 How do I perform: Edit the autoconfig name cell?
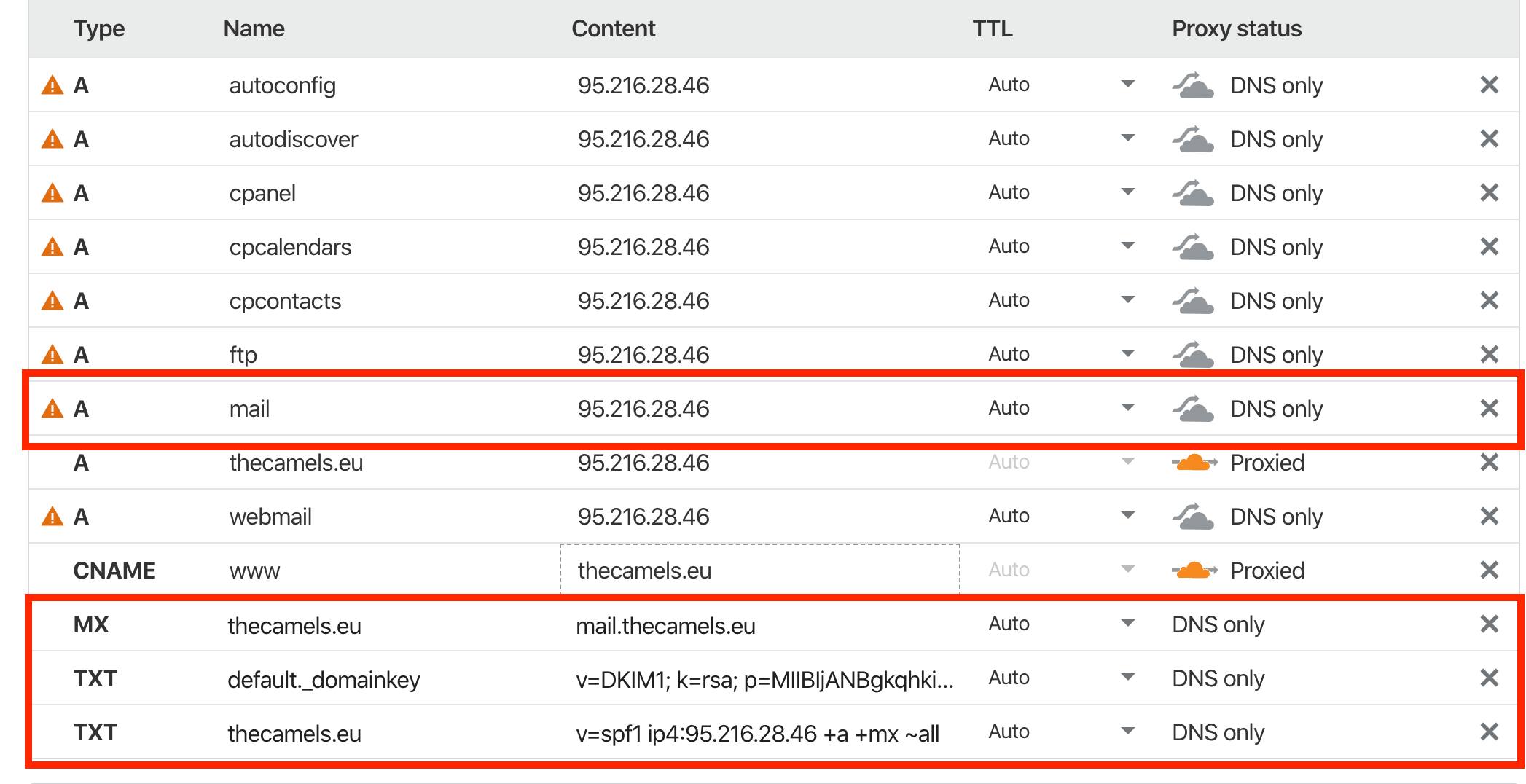pos(283,85)
